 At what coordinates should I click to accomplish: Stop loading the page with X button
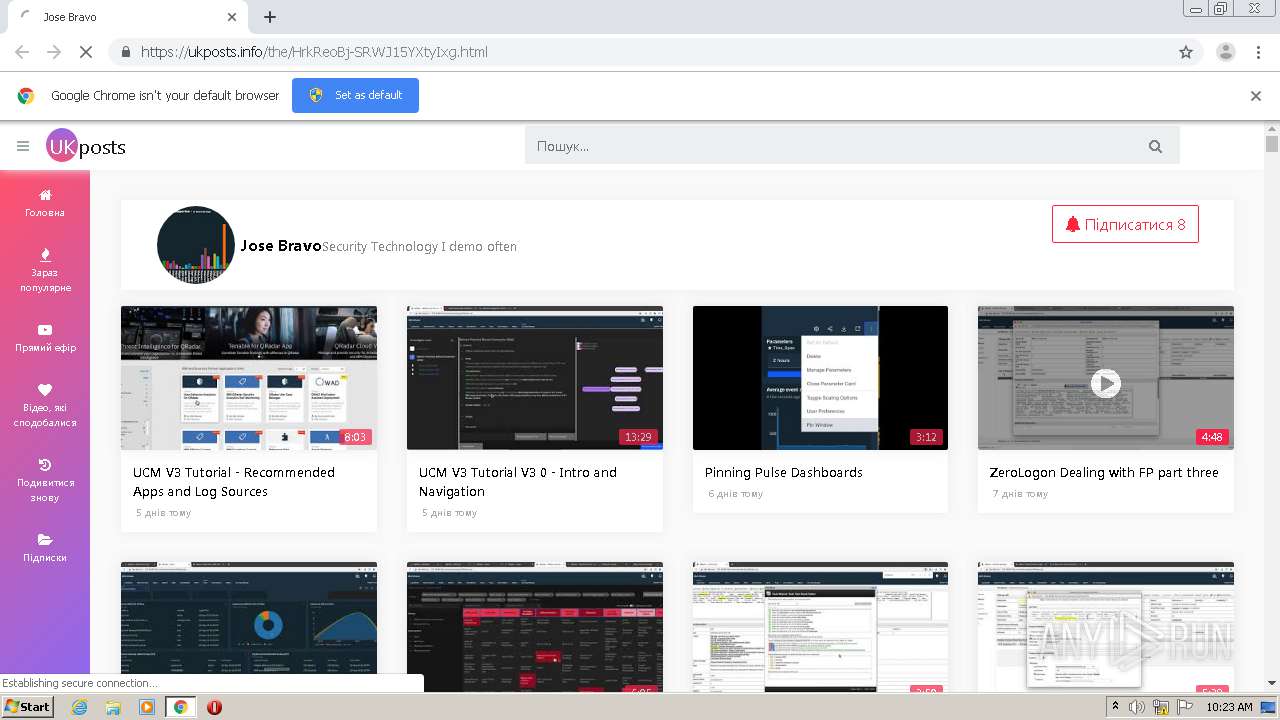(x=86, y=52)
